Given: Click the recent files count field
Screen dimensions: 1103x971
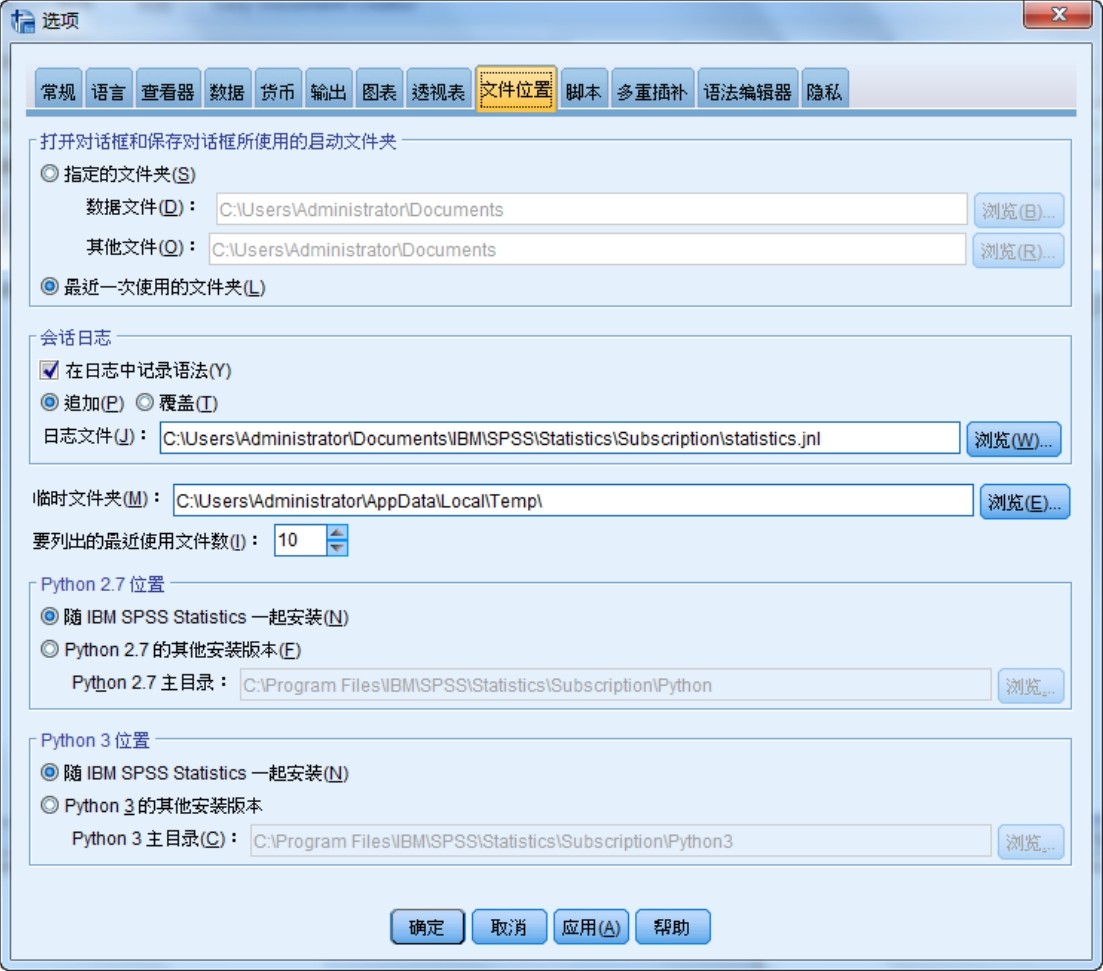Looking at the screenshot, I should (300, 540).
